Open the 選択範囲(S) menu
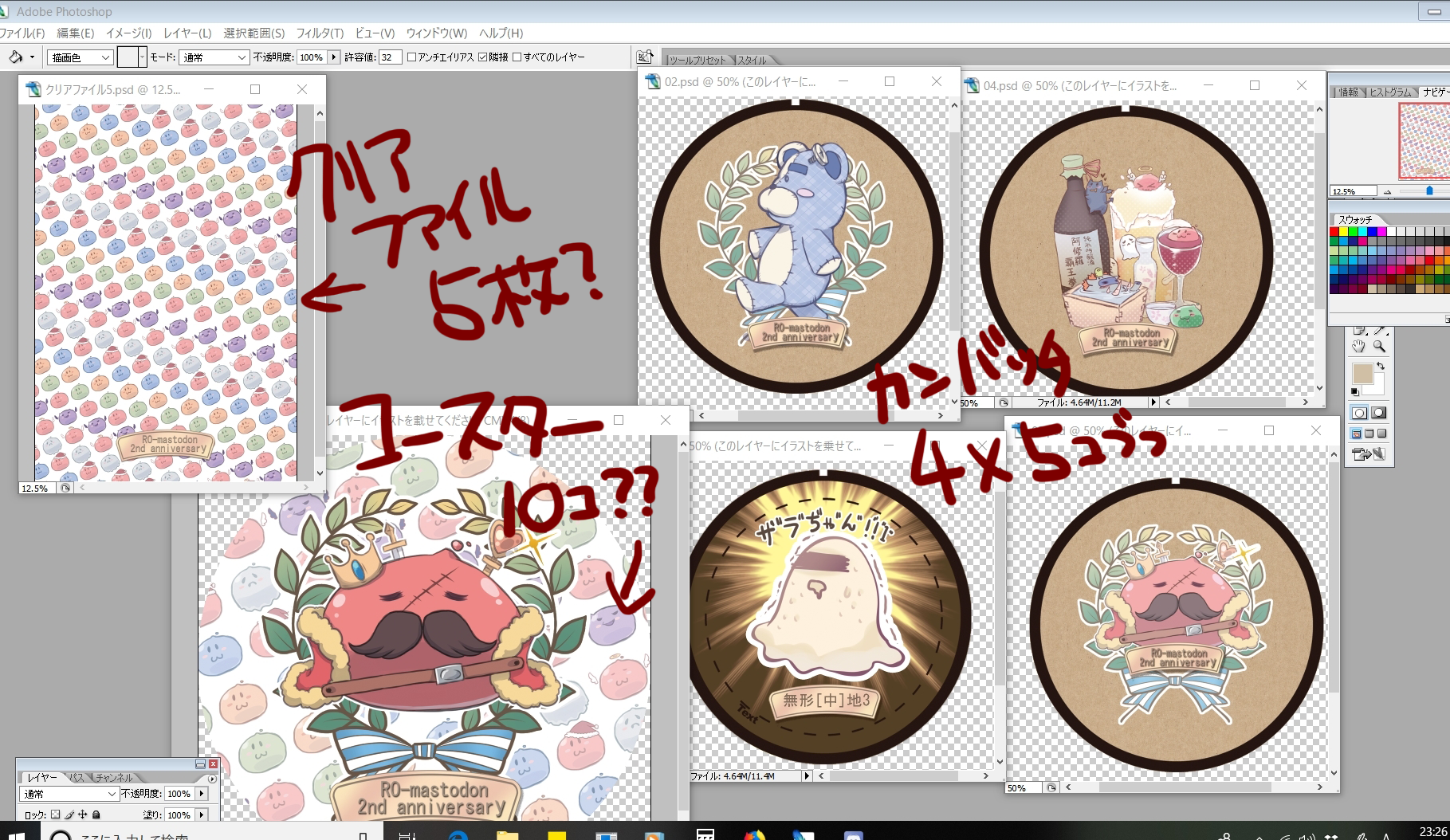Screen dimensions: 1450x840 click(x=253, y=33)
